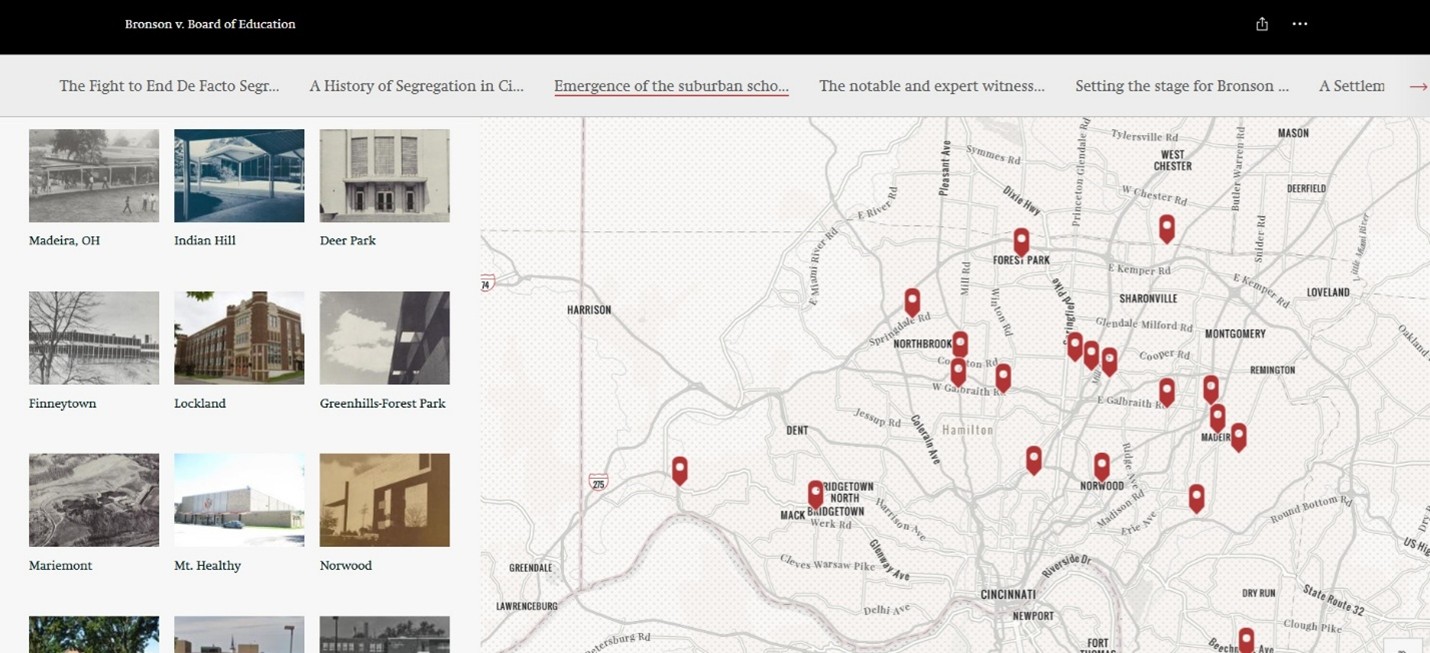Click the Bronson v. Board of Education title
The width and height of the screenshot is (1430, 653).
point(210,24)
